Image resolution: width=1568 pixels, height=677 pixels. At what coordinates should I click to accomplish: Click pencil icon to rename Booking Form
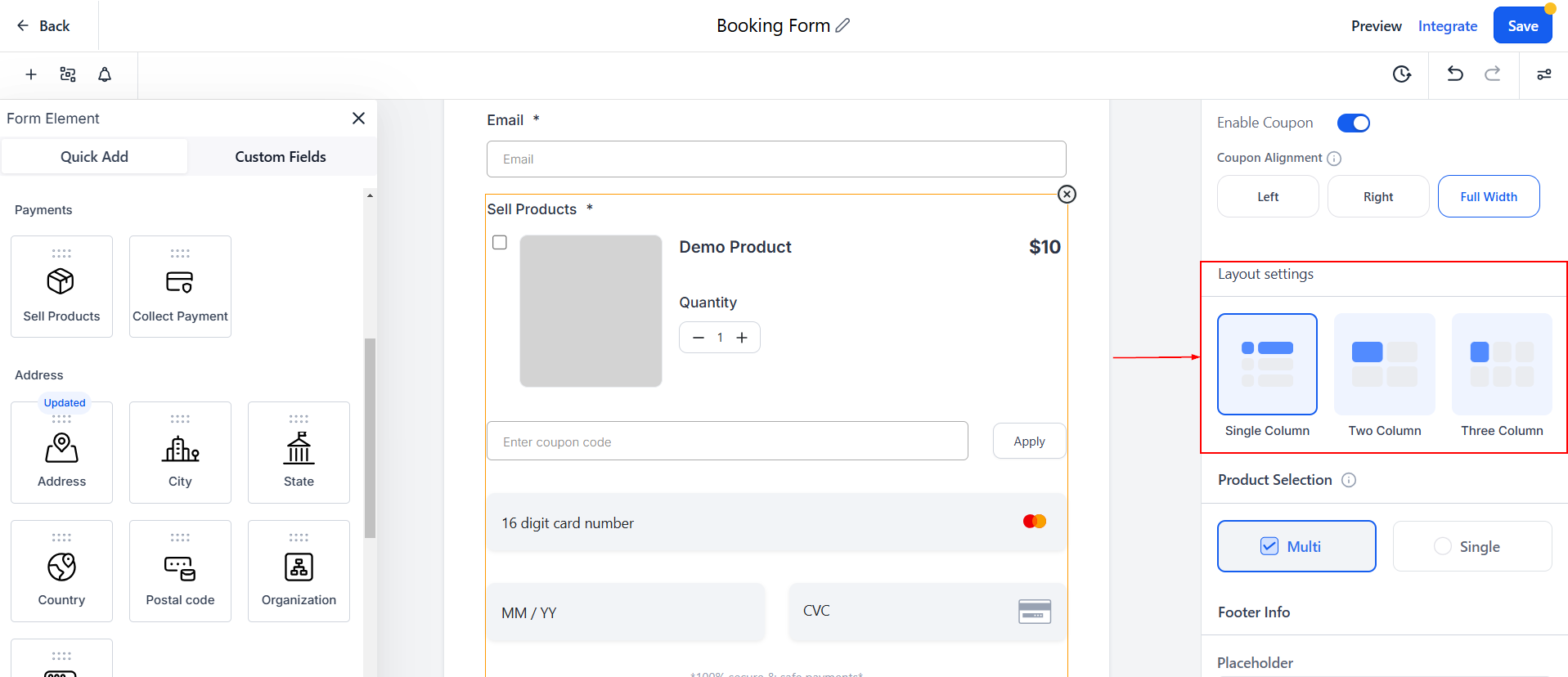[x=842, y=26]
